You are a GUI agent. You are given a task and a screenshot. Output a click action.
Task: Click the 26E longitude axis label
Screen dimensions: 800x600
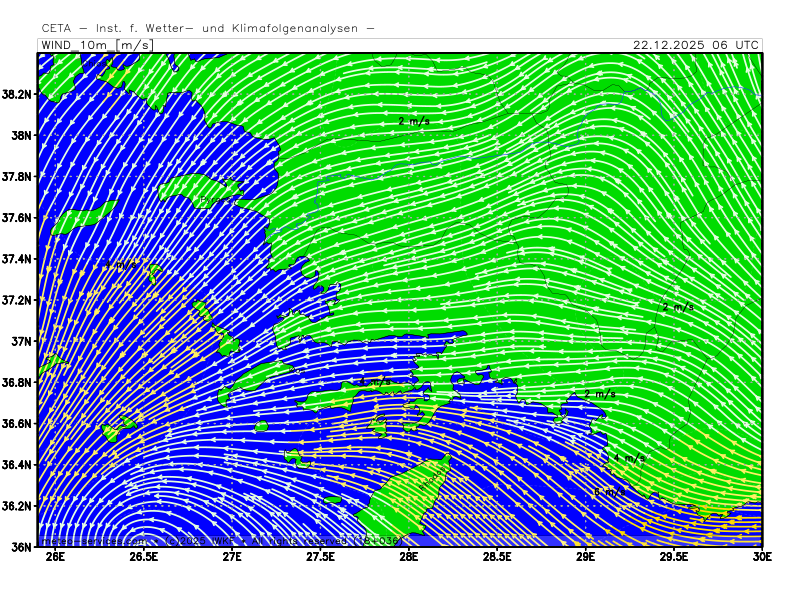[x=55, y=557]
